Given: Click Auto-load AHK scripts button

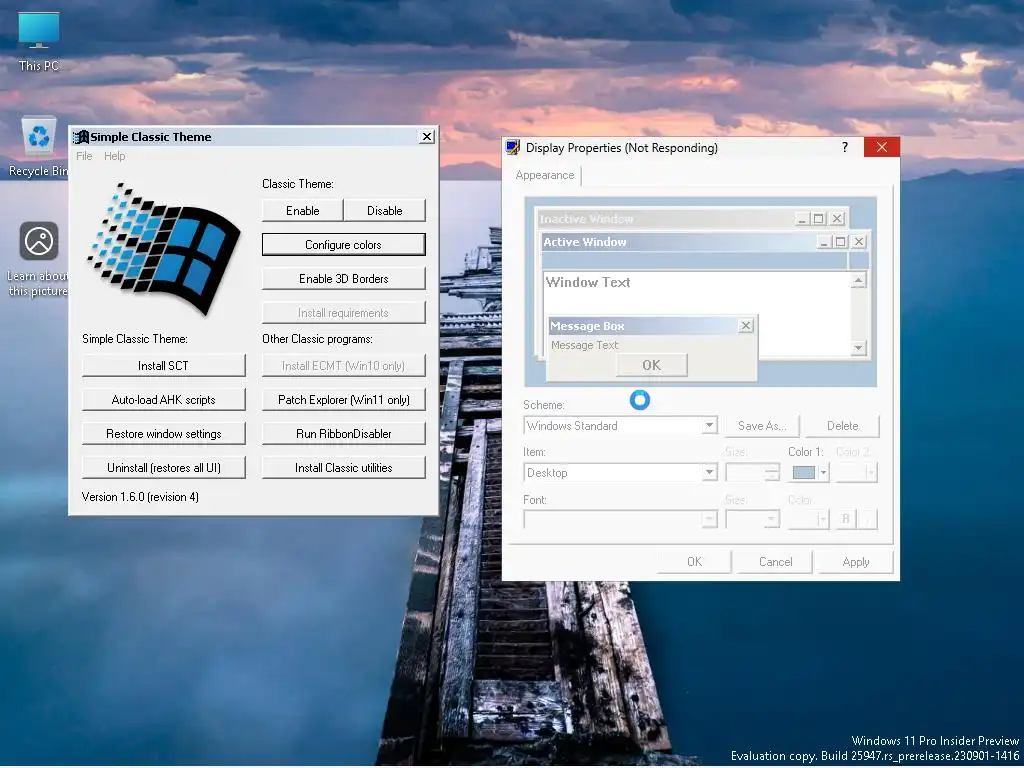Looking at the screenshot, I should tap(163, 400).
